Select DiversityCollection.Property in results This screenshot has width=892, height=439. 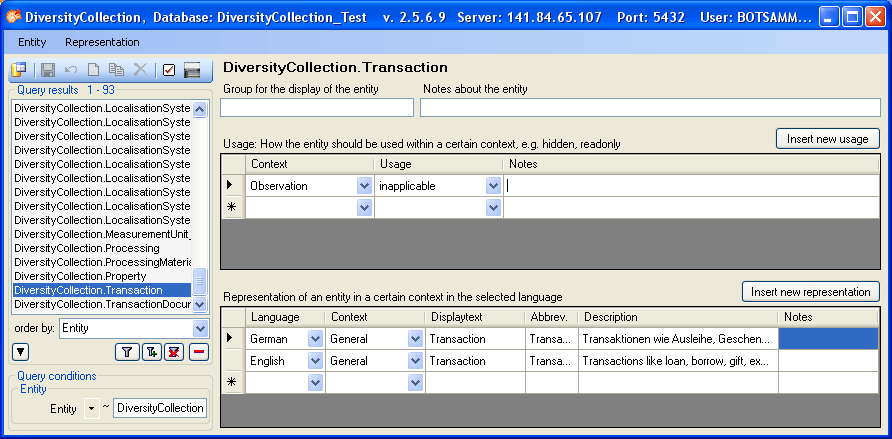(80, 276)
